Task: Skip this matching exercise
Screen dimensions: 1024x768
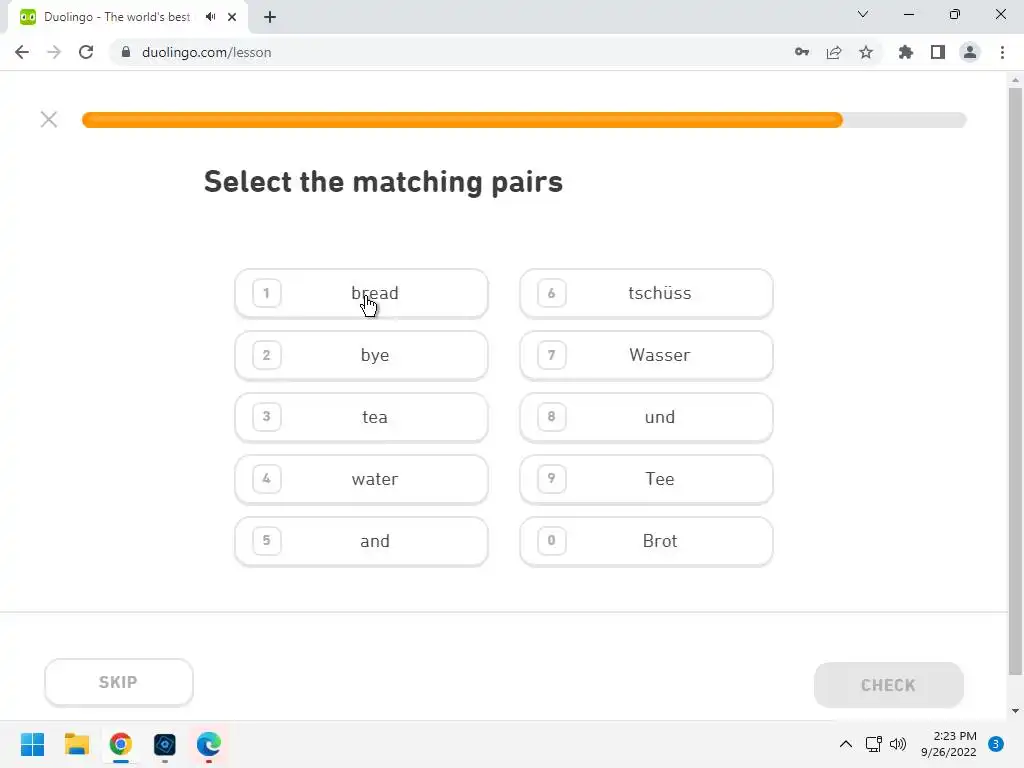Action: click(x=118, y=683)
